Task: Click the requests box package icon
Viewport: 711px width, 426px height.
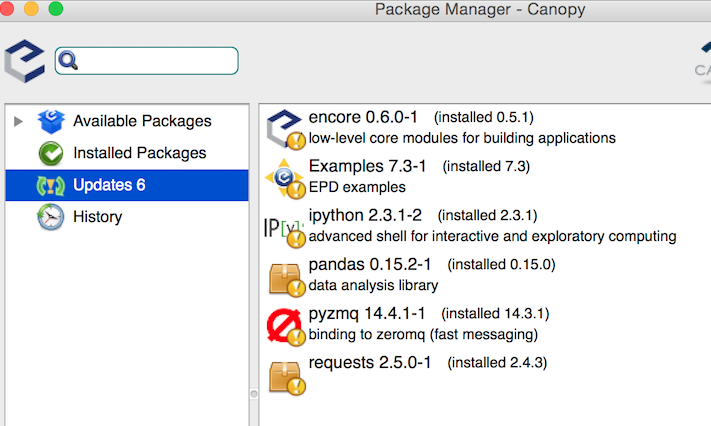Action: coord(287,378)
